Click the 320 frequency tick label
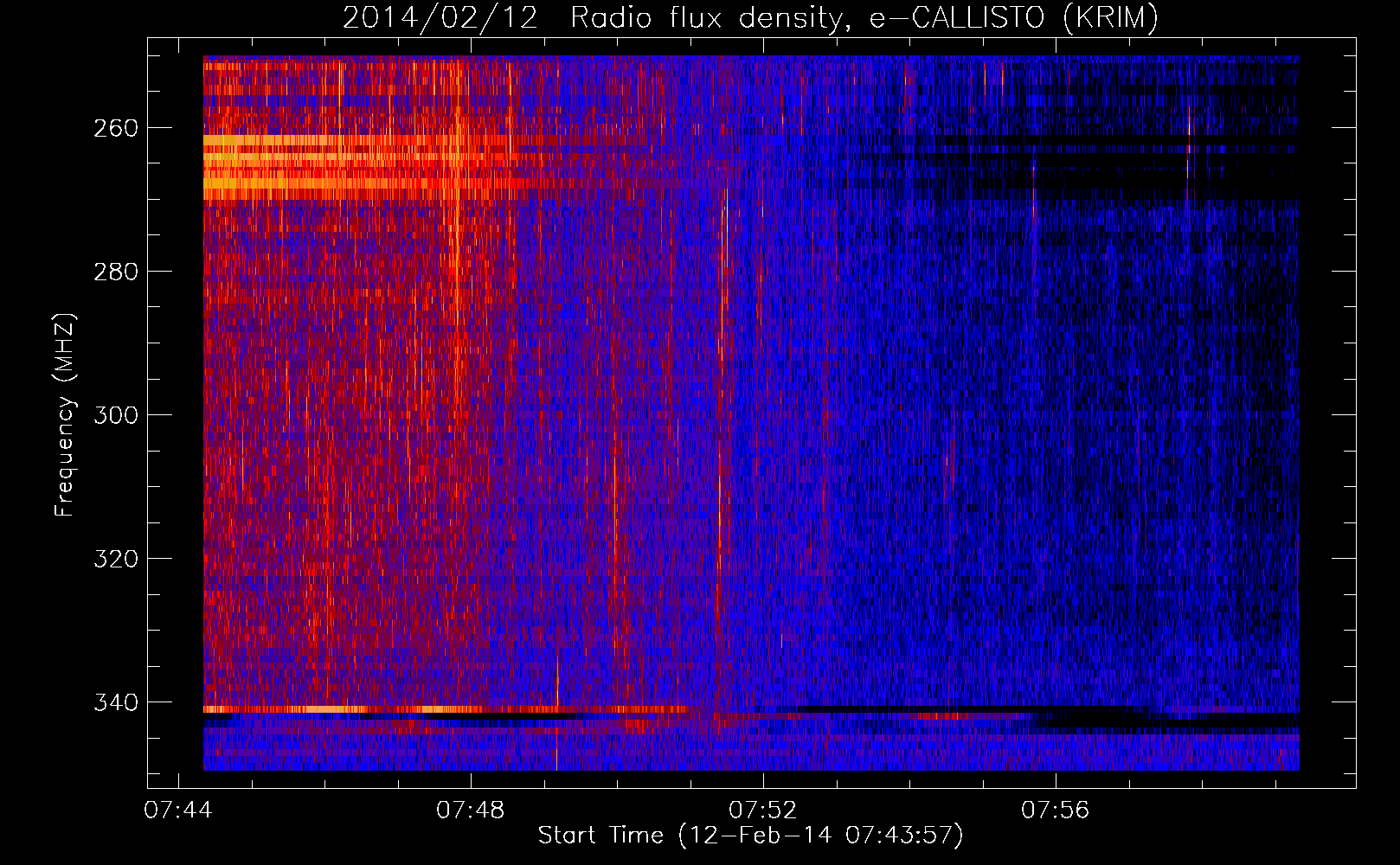The height and width of the screenshot is (865, 1400). click(116, 559)
